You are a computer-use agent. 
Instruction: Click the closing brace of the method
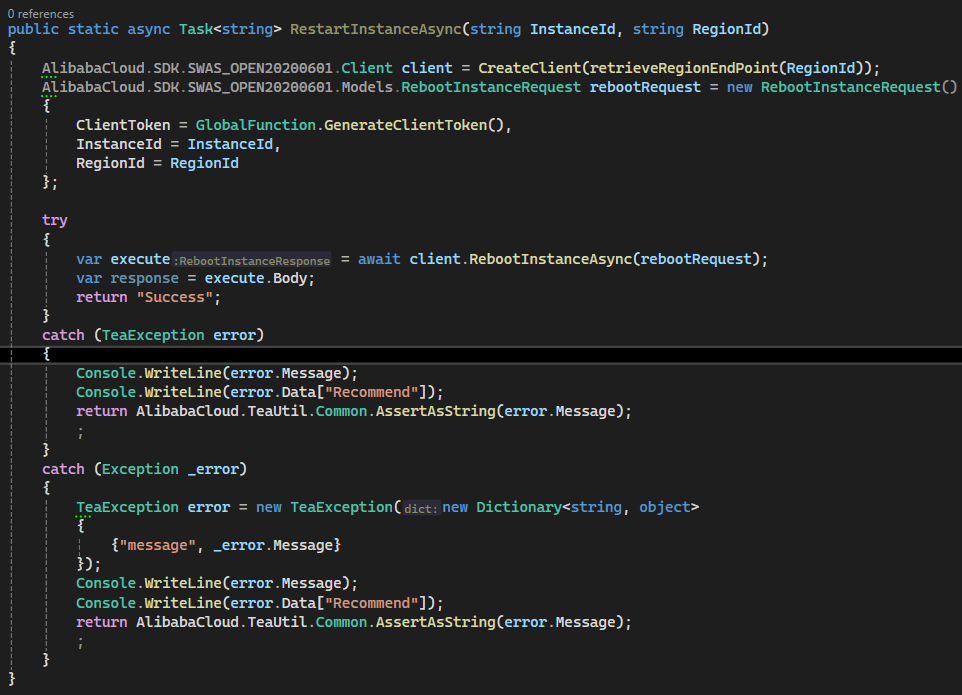click(12, 678)
